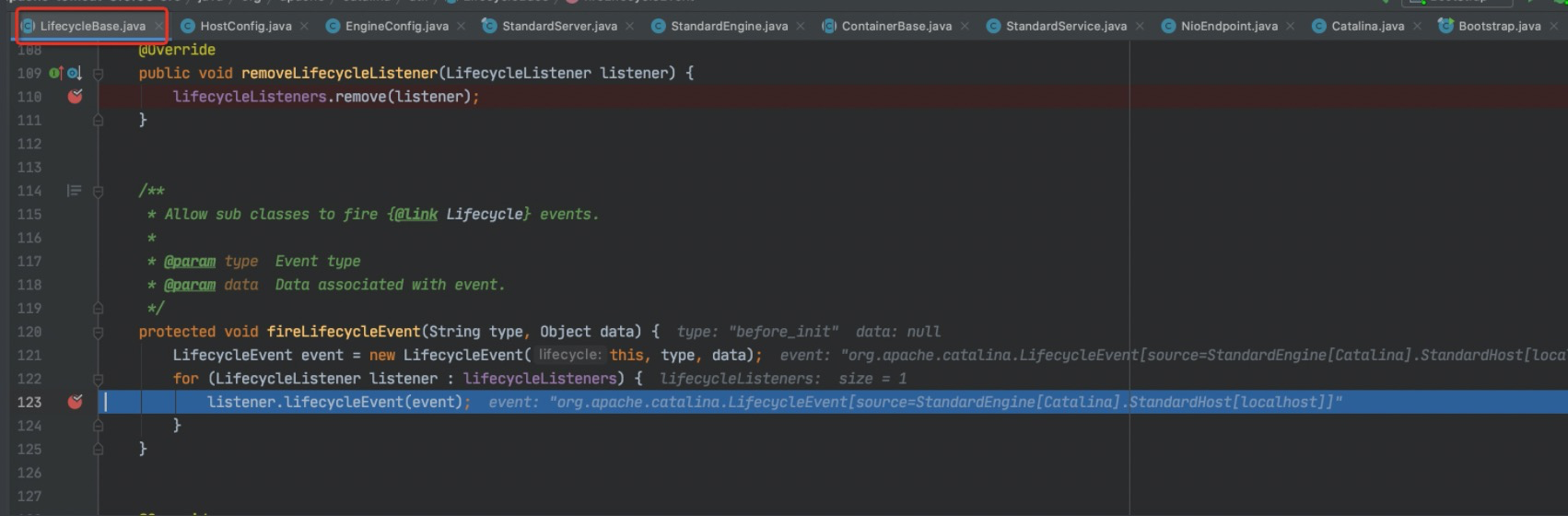Toggle rendered Javadoc view icon on line 114
Screen dimensions: 1568x516
[74, 191]
